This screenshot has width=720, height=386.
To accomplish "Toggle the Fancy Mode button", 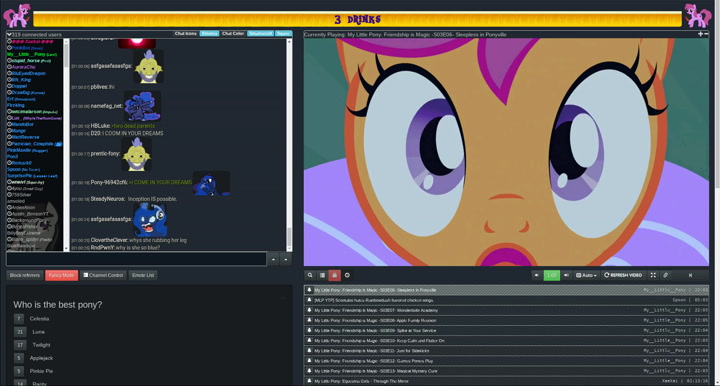I will [62, 275].
